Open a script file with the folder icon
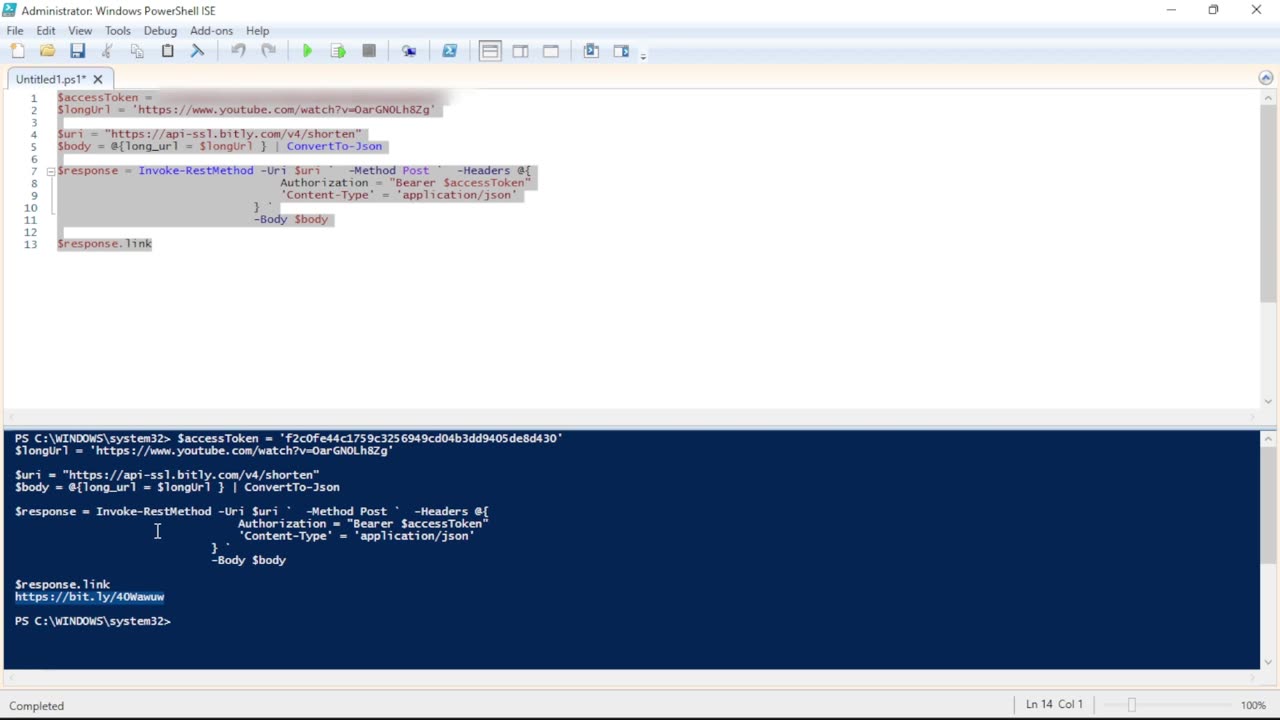This screenshot has width=1280, height=720. coord(47,51)
